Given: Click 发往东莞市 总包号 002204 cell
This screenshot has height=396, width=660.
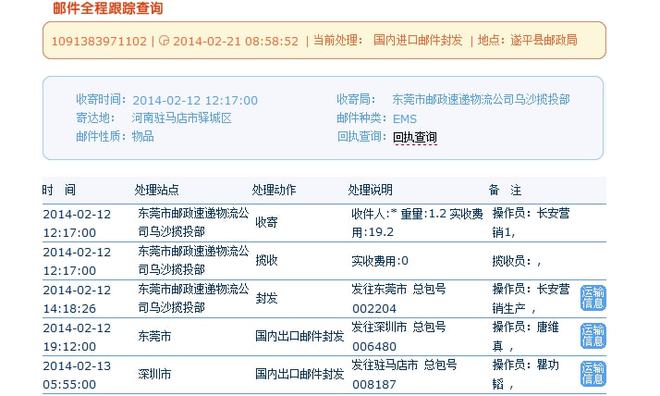Looking at the screenshot, I should [399, 298].
